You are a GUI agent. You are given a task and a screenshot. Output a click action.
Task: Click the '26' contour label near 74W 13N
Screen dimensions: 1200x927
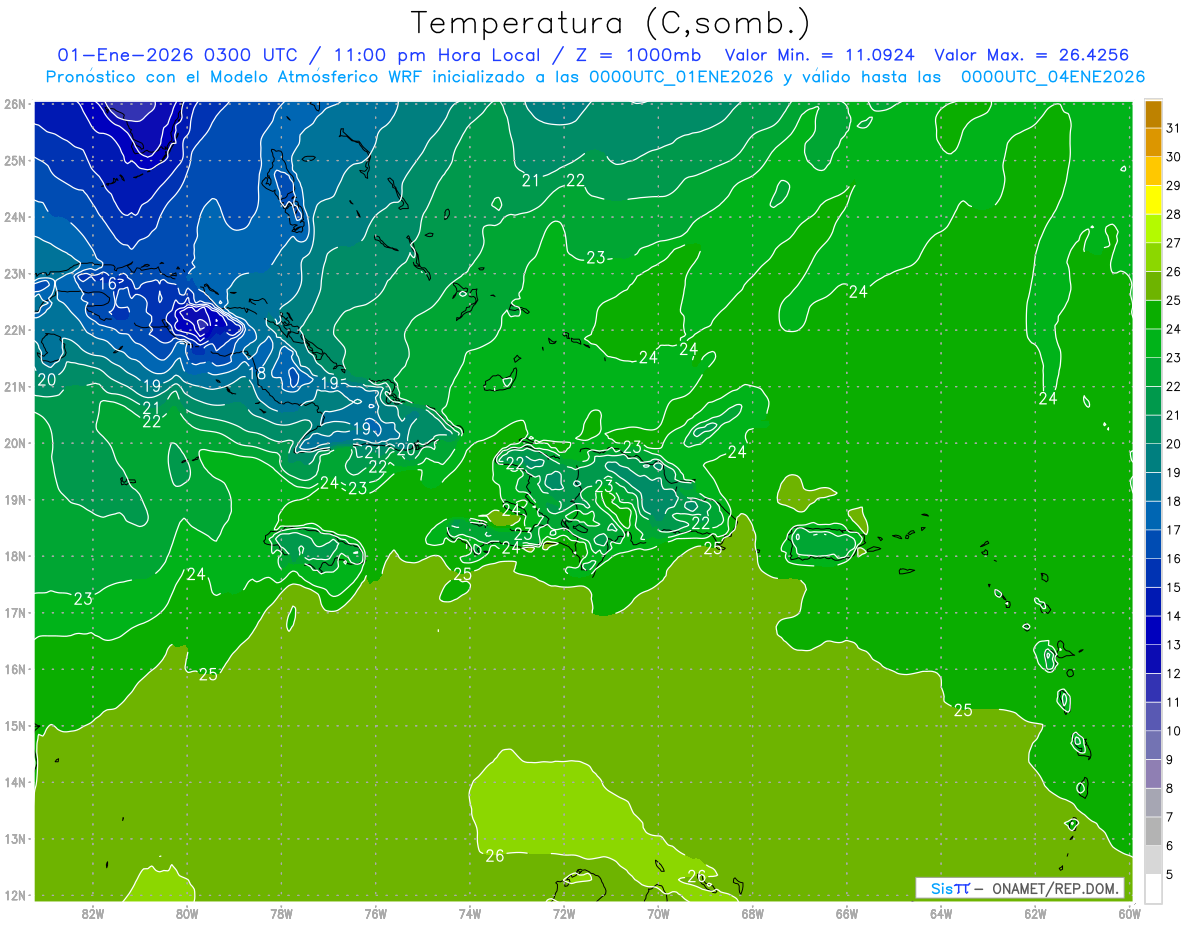[495, 856]
